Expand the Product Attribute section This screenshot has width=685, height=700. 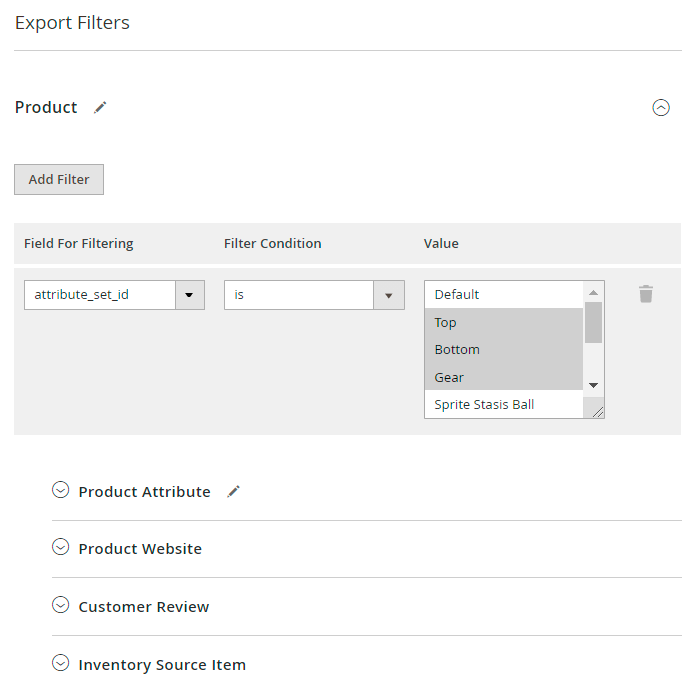tap(61, 491)
